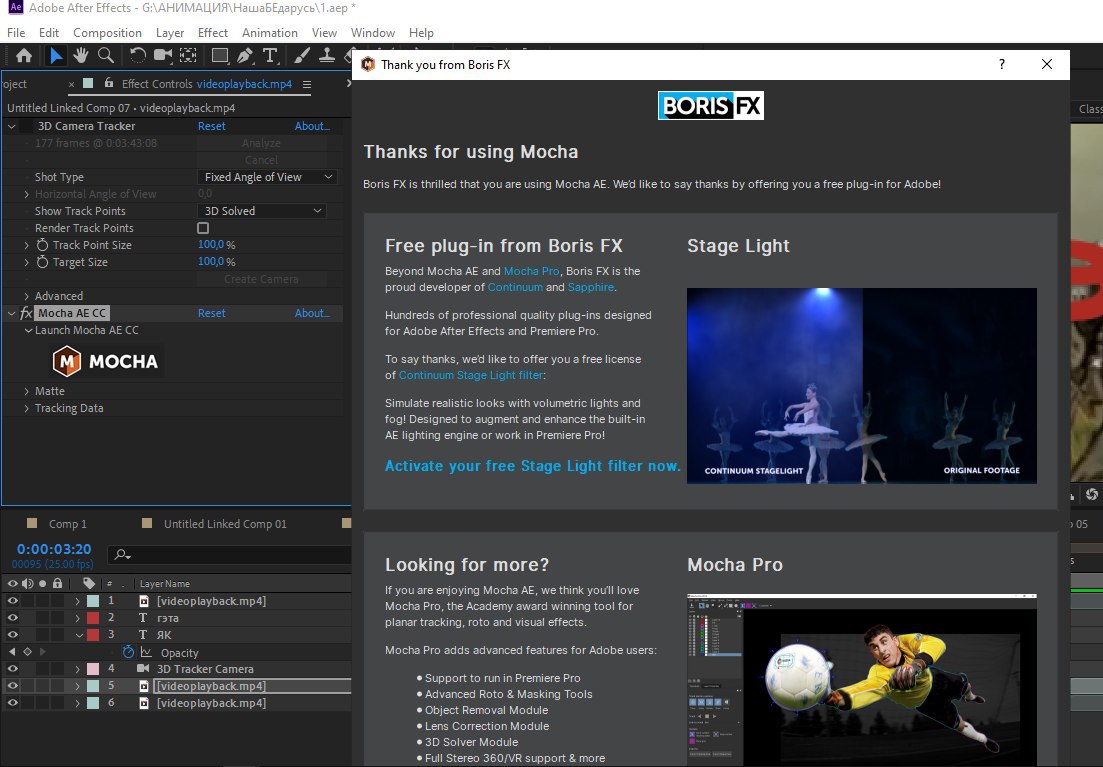Toggle the Track Point Size stopwatch

pos(42,245)
